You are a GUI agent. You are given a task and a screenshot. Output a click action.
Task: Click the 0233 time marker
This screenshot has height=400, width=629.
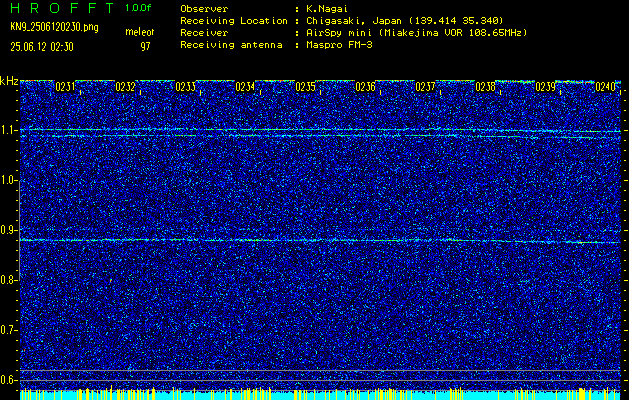[x=185, y=87]
